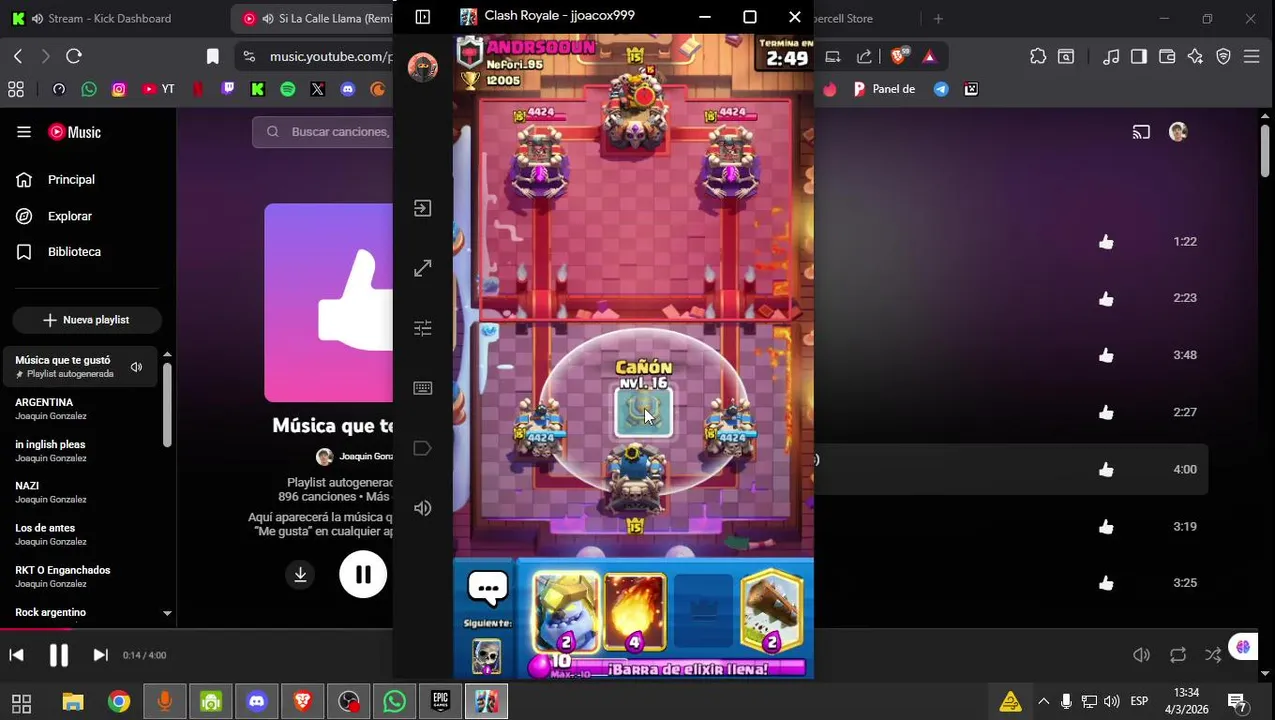Click the Nueva playlist button
The height and width of the screenshot is (720, 1275).
point(87,320)
